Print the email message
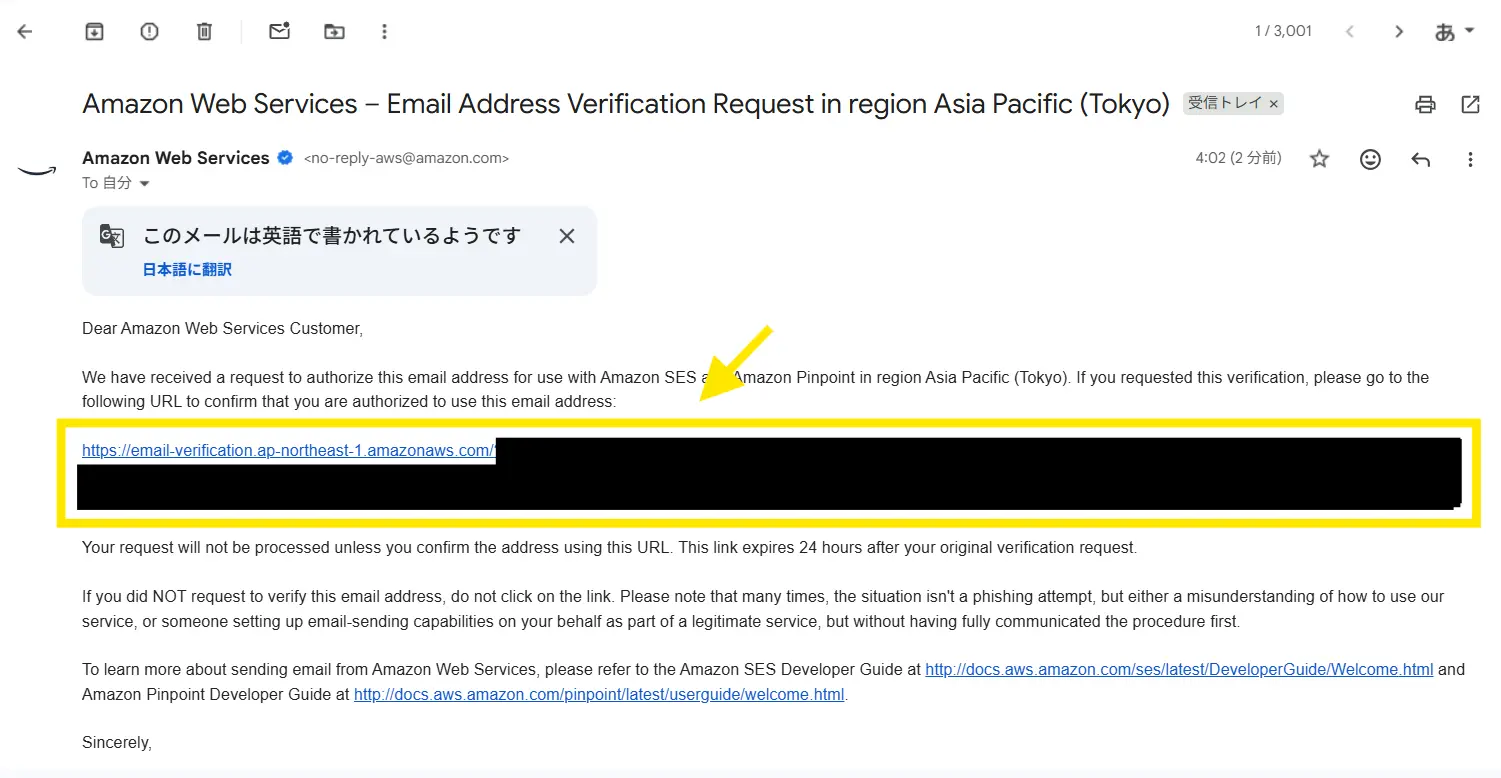Screen dimensions: 1501x778 point(1425,104)
